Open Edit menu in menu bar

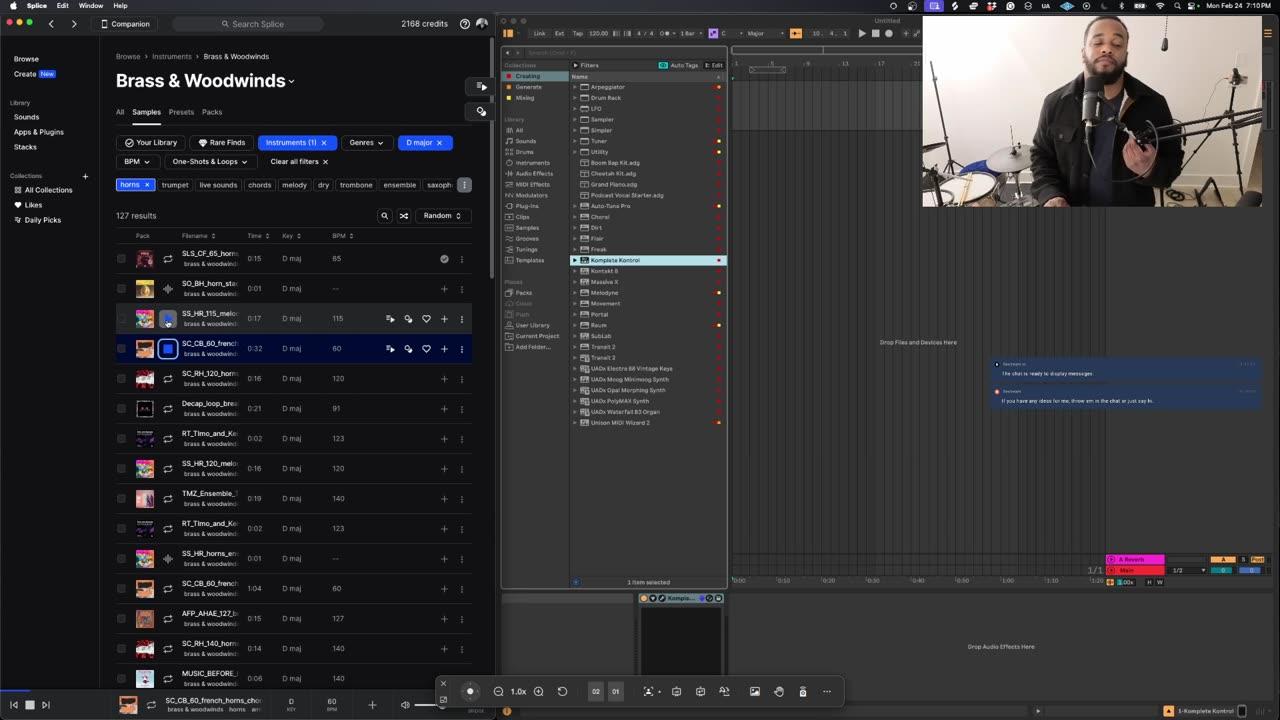pos(62,6)
